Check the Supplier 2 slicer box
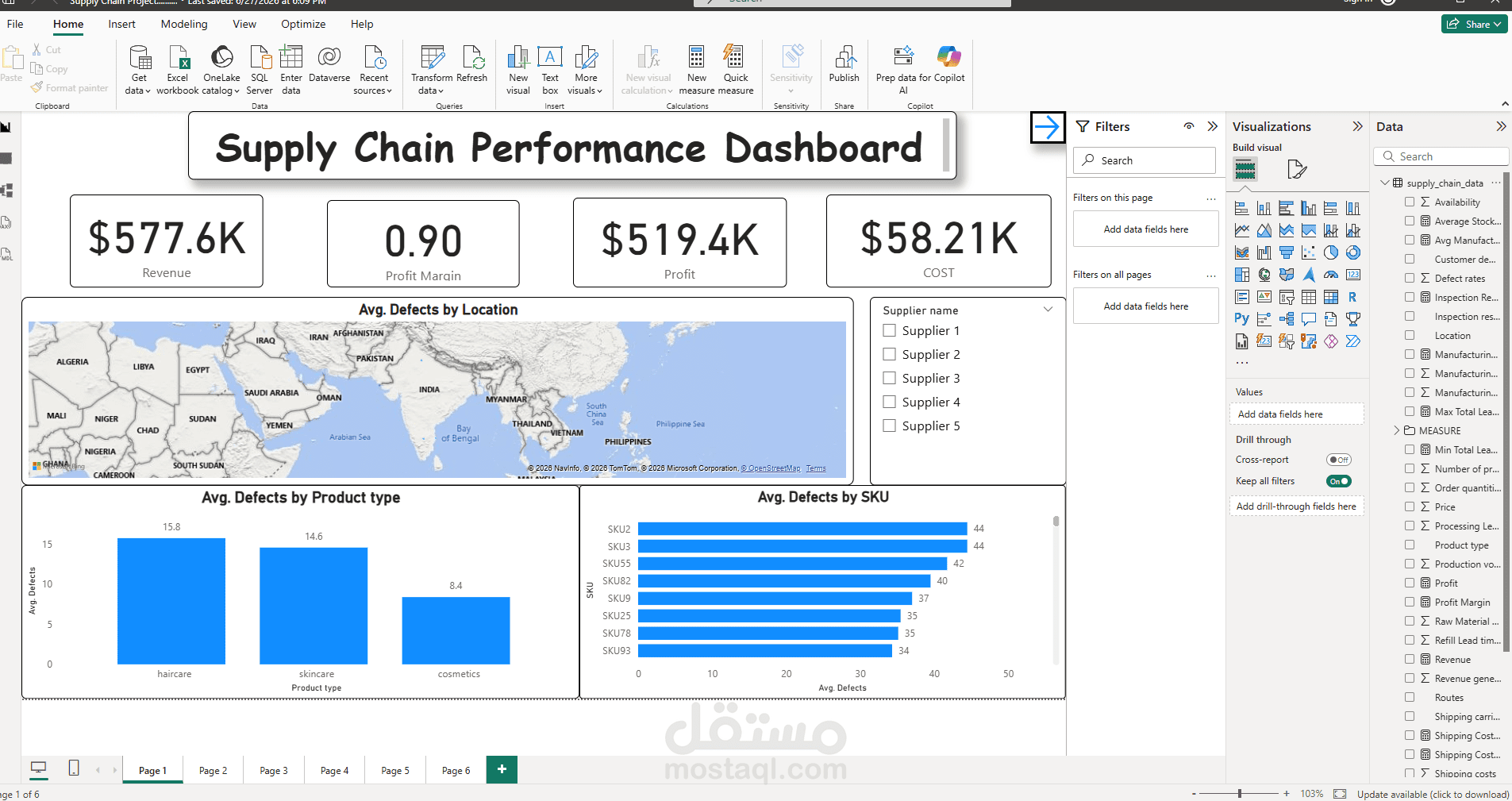This screenshot has height=801, width=1512. tap(890, 354)
